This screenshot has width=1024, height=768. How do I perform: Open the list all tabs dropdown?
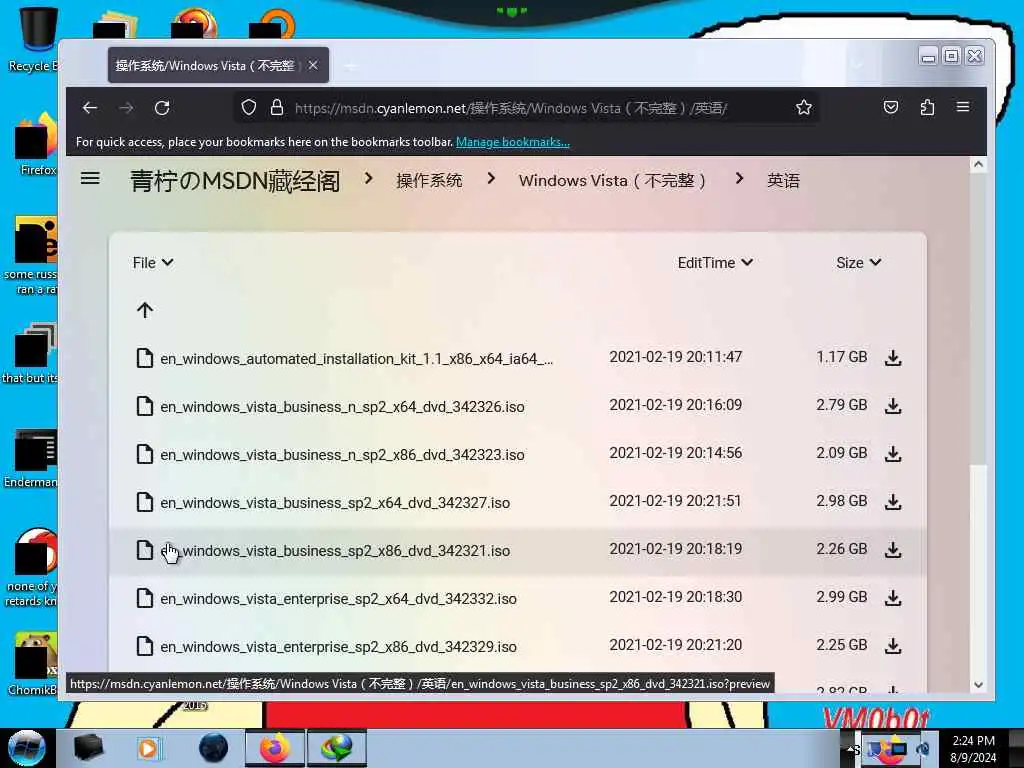pos(857,65)
